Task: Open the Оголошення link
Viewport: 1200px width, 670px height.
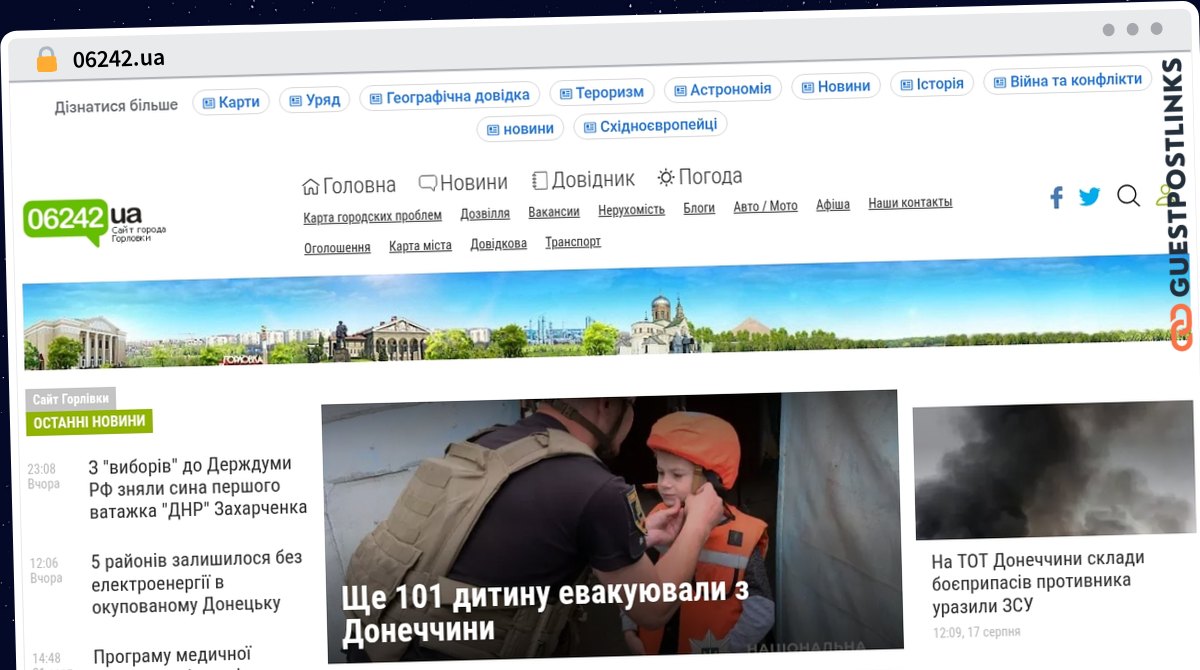Action: click(337, 248)
